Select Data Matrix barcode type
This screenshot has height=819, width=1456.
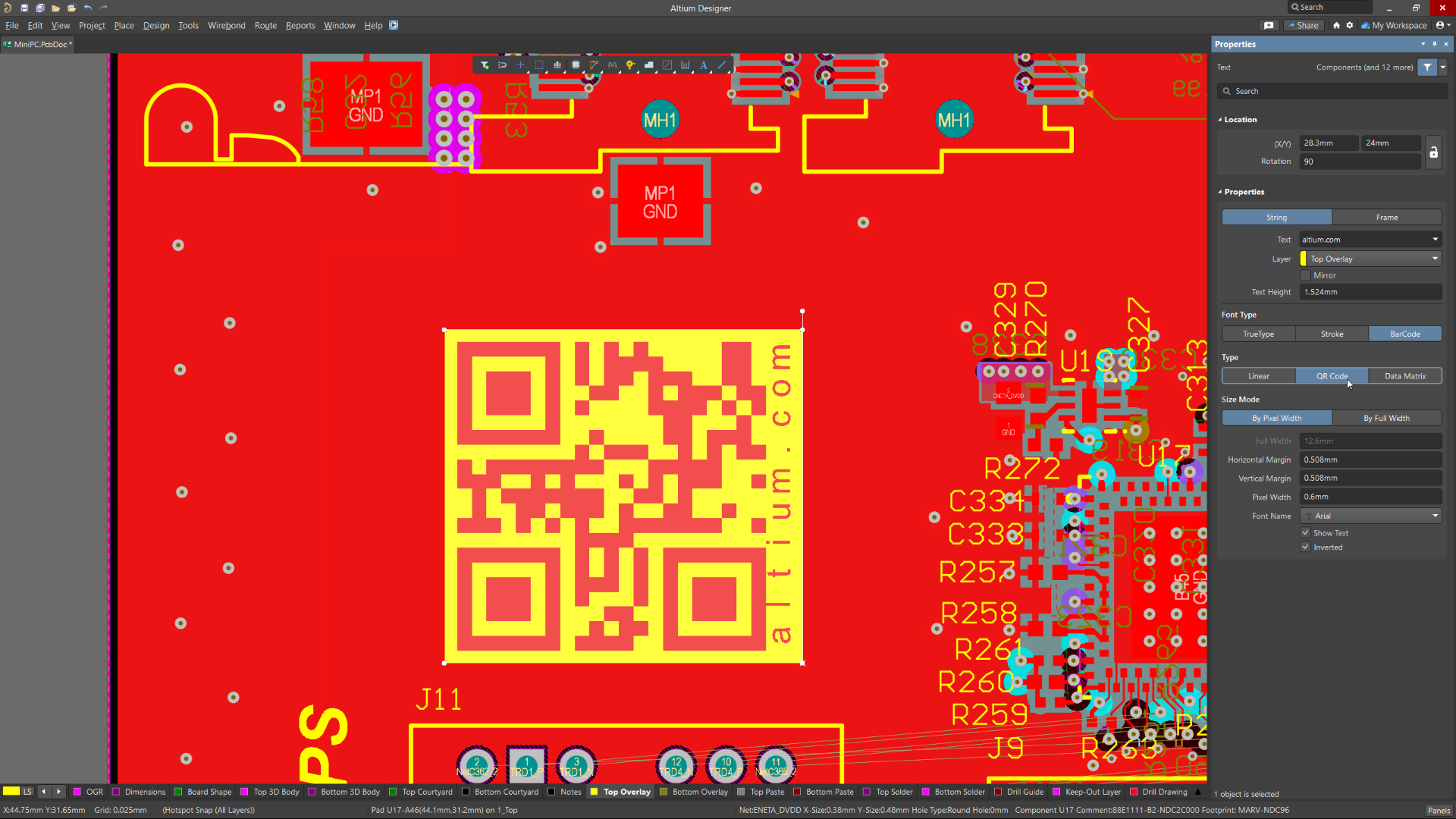click(x=1404, y=376)
